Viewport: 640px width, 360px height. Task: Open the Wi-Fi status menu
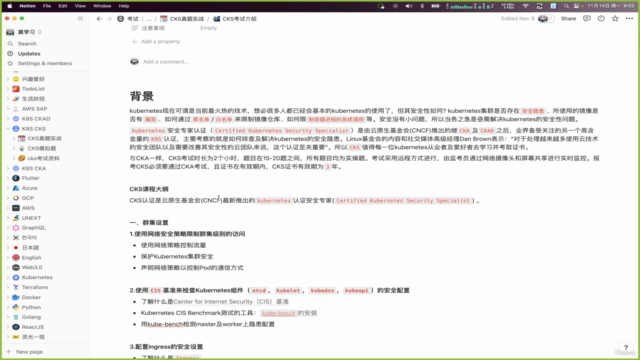[x=526, y=6]
